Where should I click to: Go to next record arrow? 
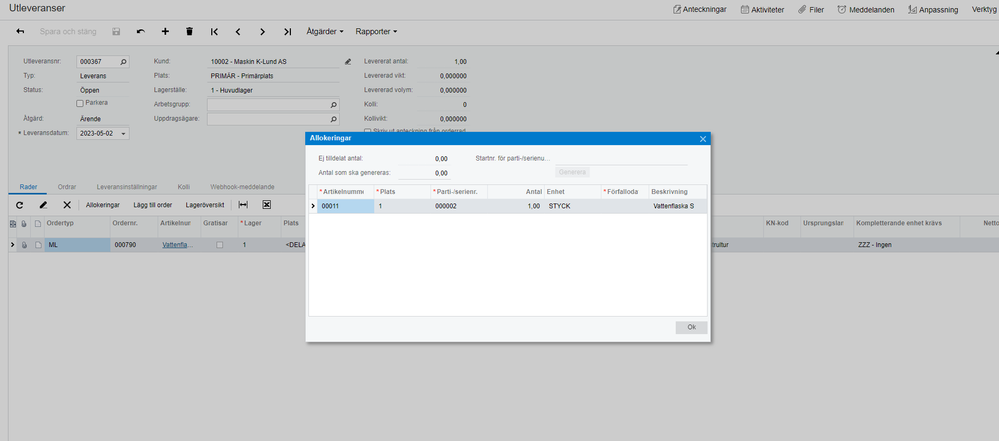pyautogui.click(x=262, y=31)
